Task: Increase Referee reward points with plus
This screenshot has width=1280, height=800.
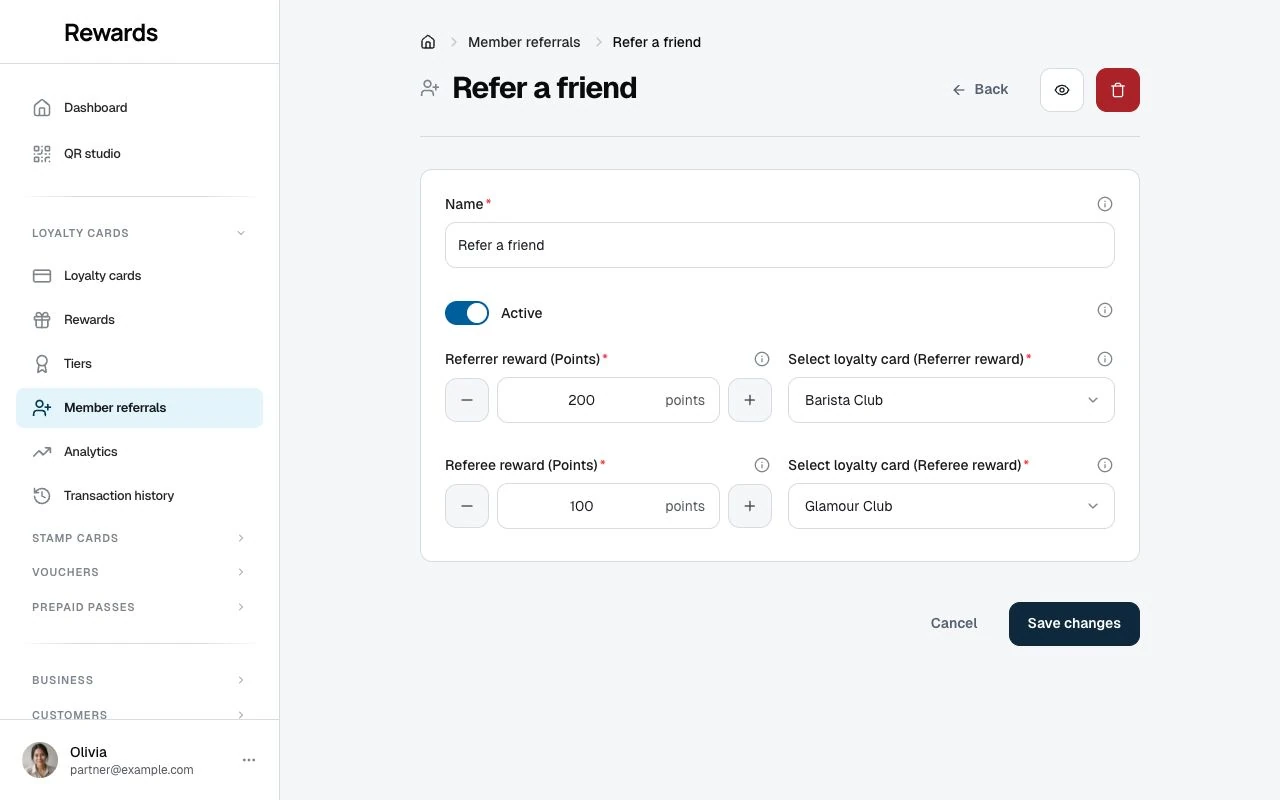Action: (x=750, y=506)
